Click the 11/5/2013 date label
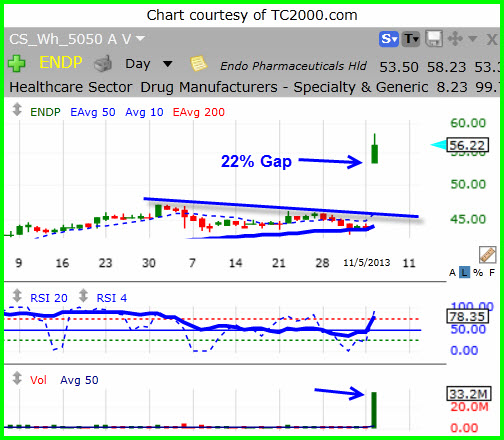This screenshot has height=440, width=504. (x=367, y=263)
